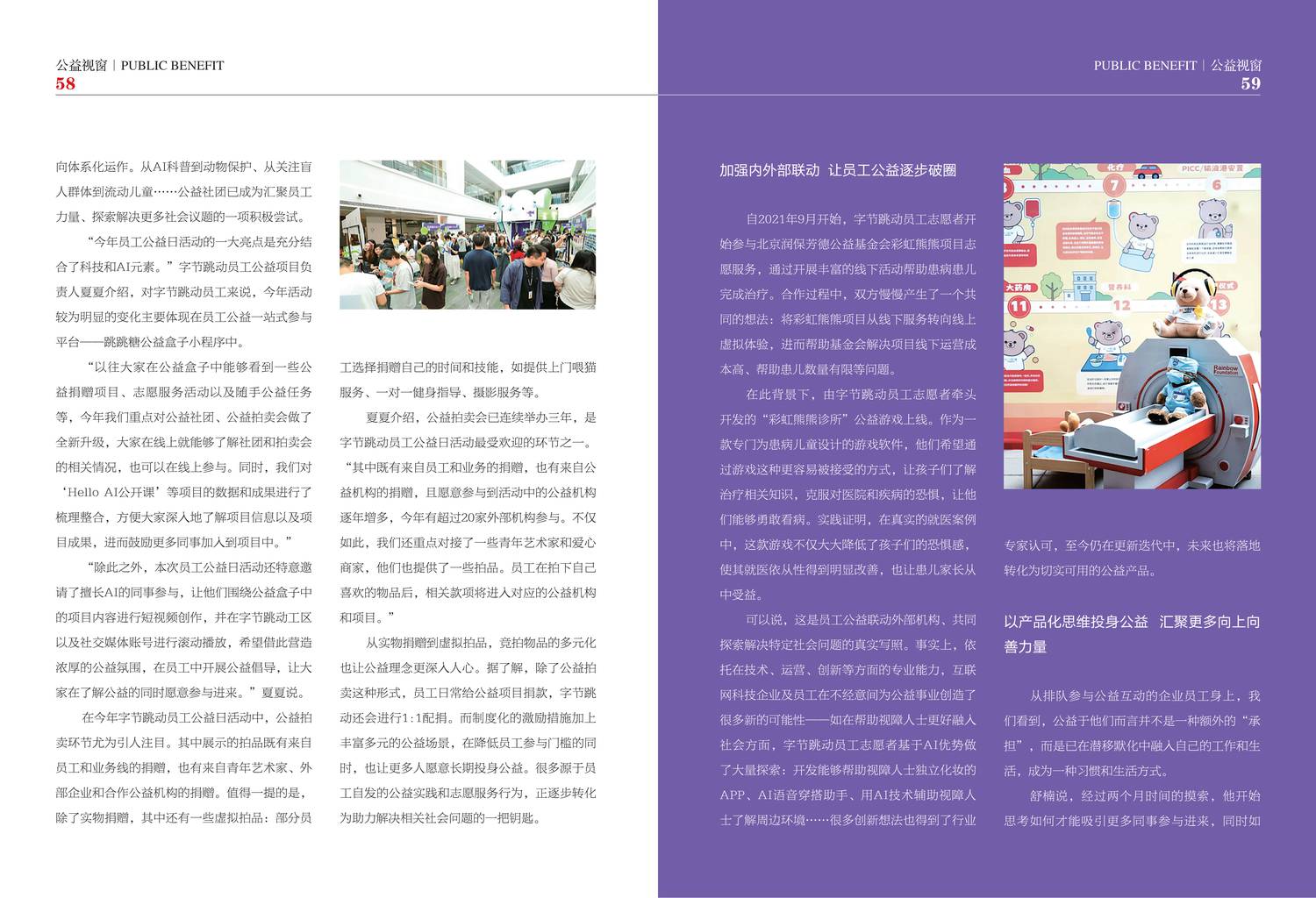This screenshot has height=898, width=1316.
Task: Click the teddy bear wearing yellow headphones
Action: pos(1189,298)
